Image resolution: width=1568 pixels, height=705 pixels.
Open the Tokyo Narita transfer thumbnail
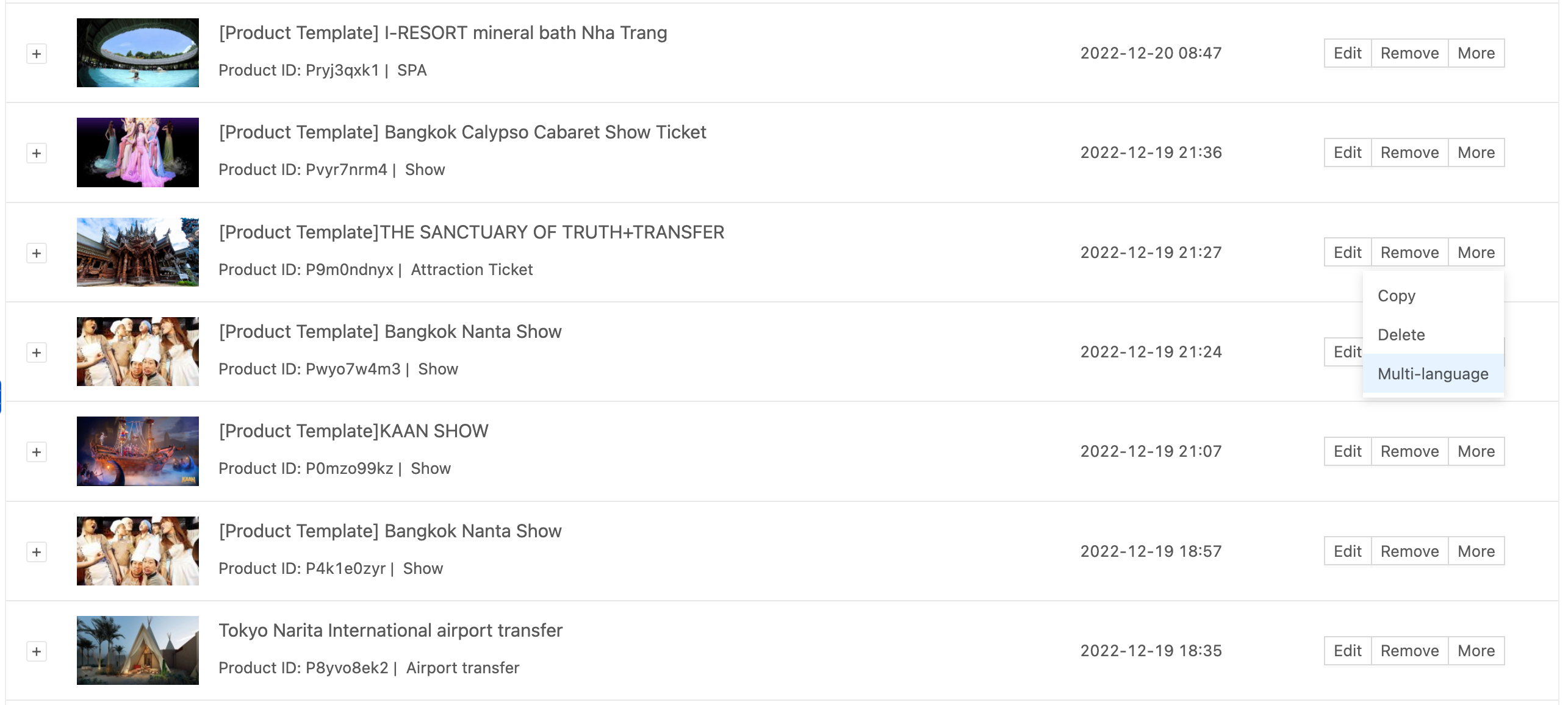click(x=138, y=650)
